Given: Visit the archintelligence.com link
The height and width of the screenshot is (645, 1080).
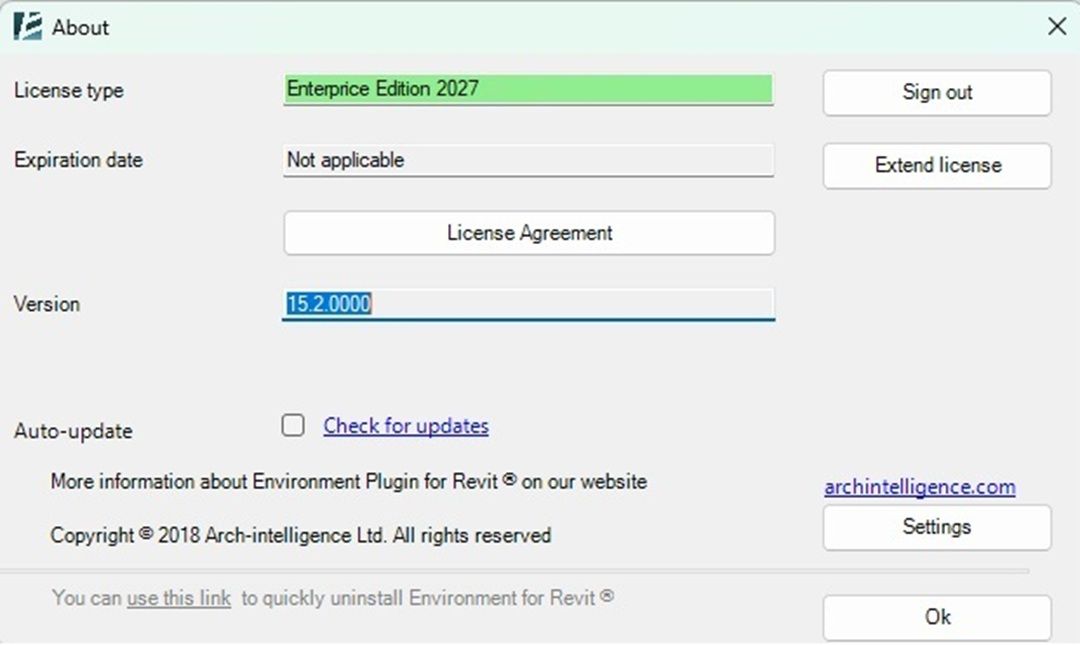Looking at the screenshot, I should point(920,487).
